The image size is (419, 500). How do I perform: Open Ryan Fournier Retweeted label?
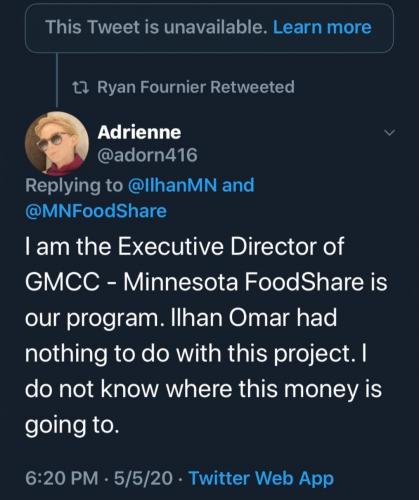click(x=196, y=87)
